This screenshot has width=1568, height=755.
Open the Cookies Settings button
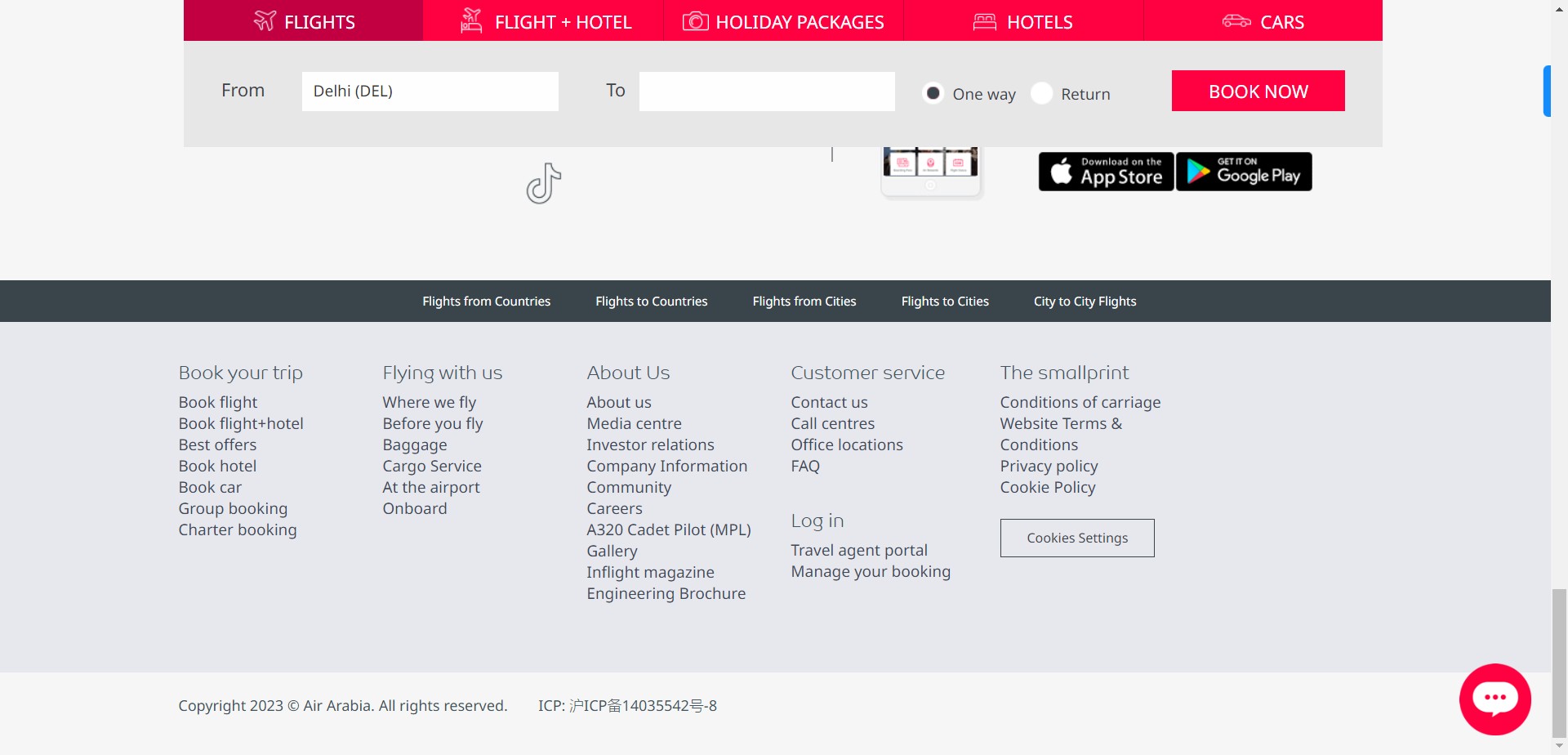pos(1077,538)
